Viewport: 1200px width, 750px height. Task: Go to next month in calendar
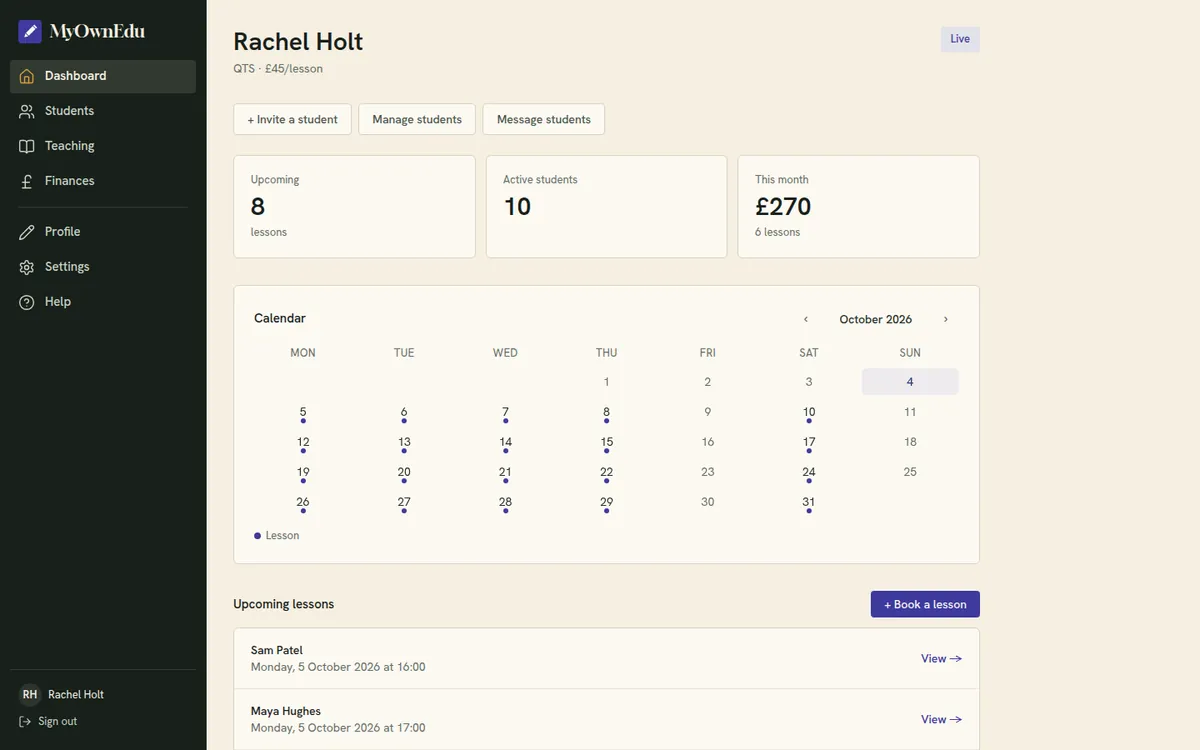click(x=946, y=319)
